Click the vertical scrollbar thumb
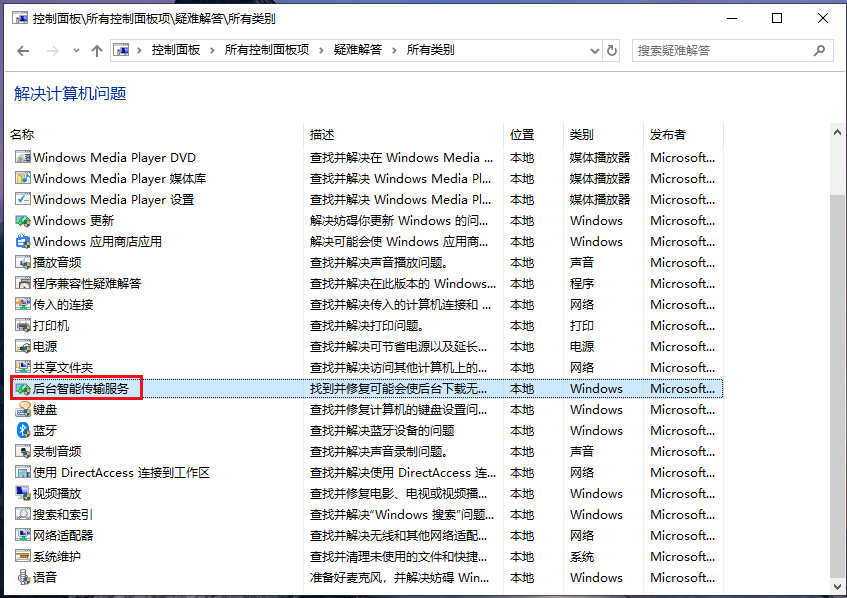847x598 pixels. coord(837,386)
